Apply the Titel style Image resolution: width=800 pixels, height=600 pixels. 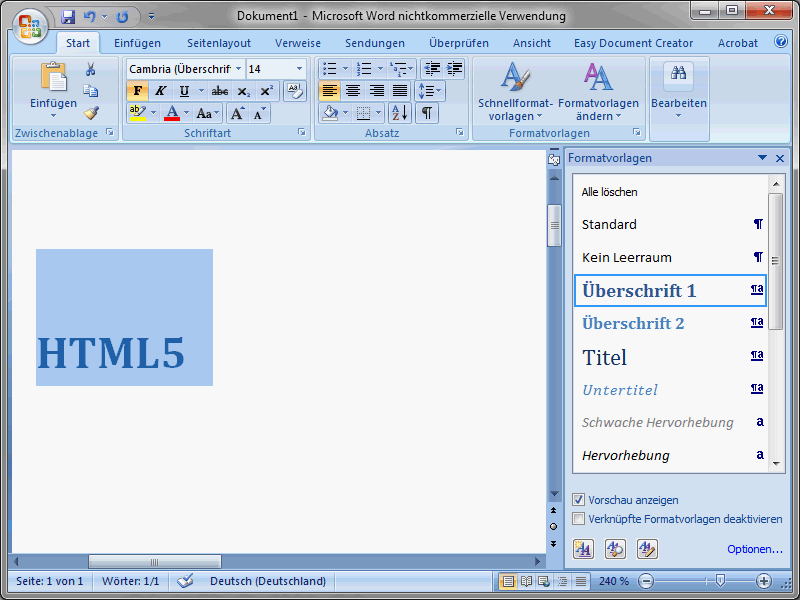click(670, 357)
